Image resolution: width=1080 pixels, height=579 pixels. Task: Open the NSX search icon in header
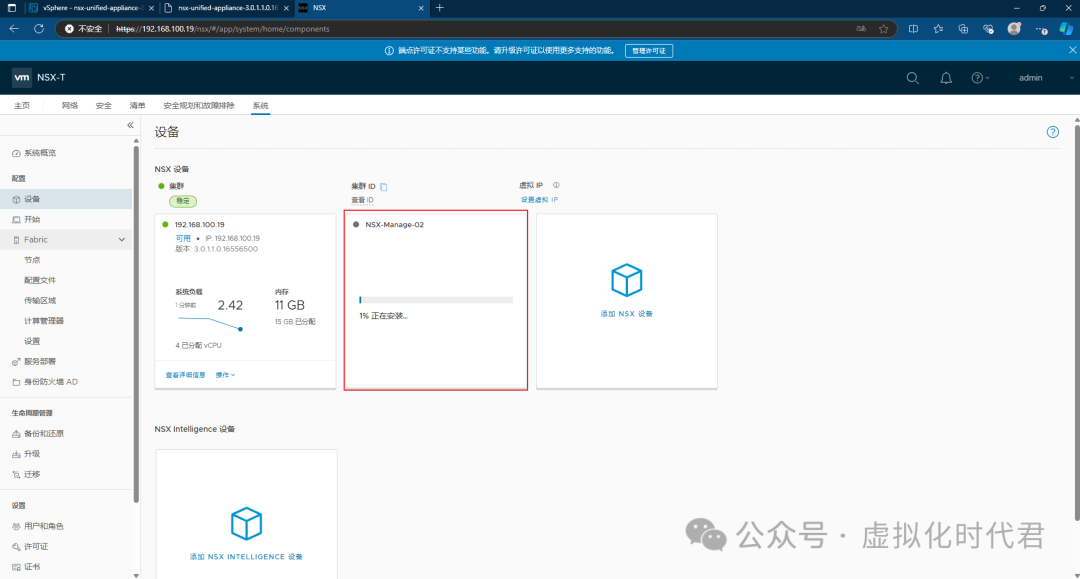[x=913, y=78]
